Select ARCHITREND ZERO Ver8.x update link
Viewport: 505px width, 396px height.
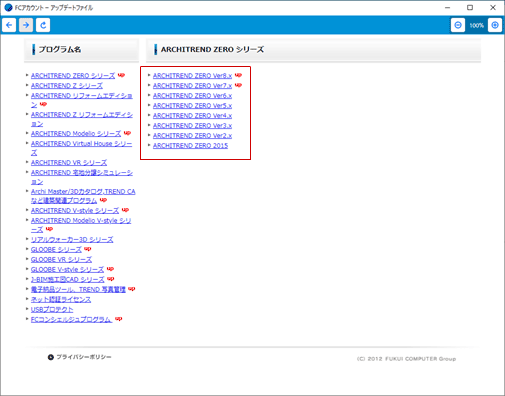pos(192,76)
